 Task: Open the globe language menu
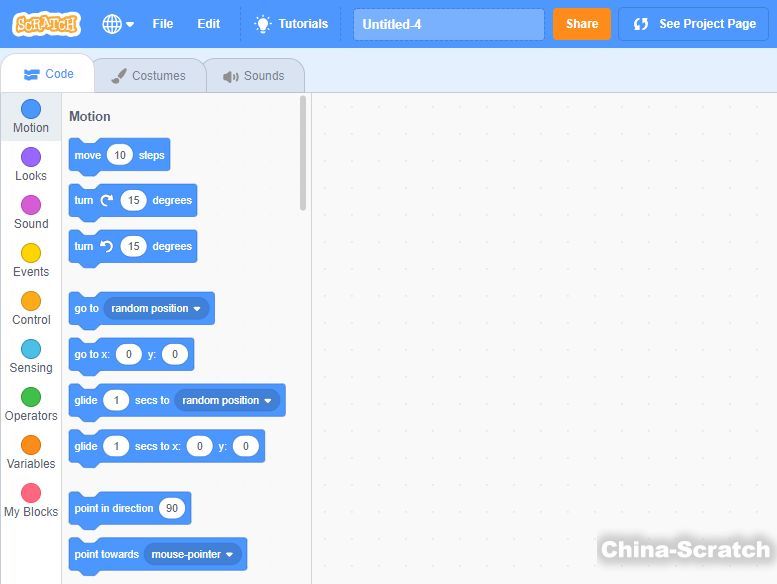pyautogui.click(x=117, y=24)
